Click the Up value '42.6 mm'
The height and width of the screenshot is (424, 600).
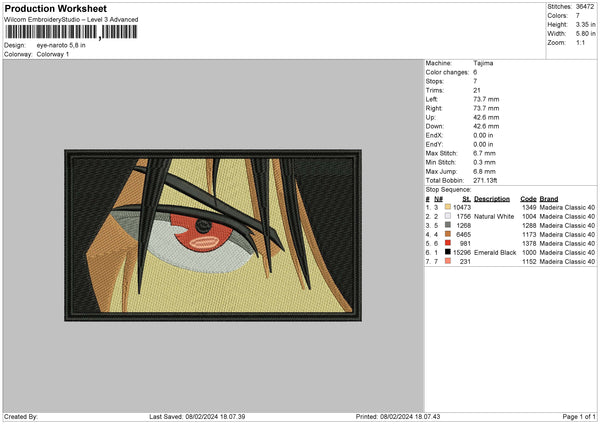point(486,117)
